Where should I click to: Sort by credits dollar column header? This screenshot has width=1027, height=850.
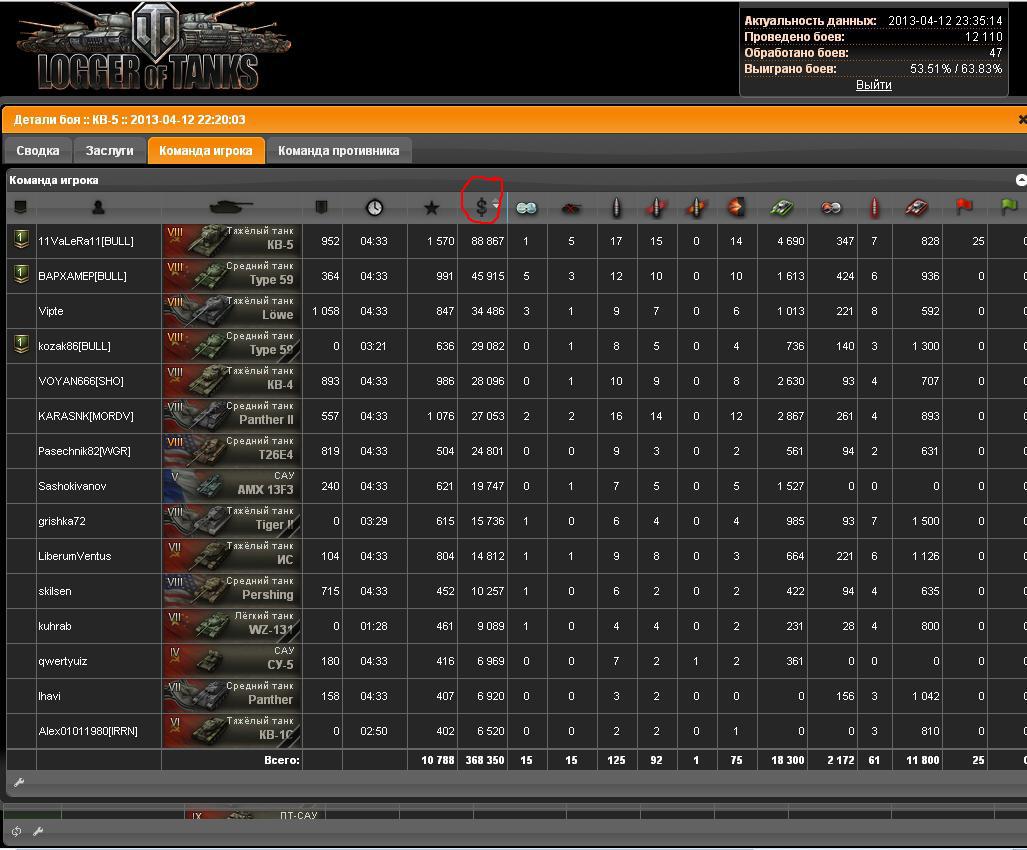pos(481,207)
